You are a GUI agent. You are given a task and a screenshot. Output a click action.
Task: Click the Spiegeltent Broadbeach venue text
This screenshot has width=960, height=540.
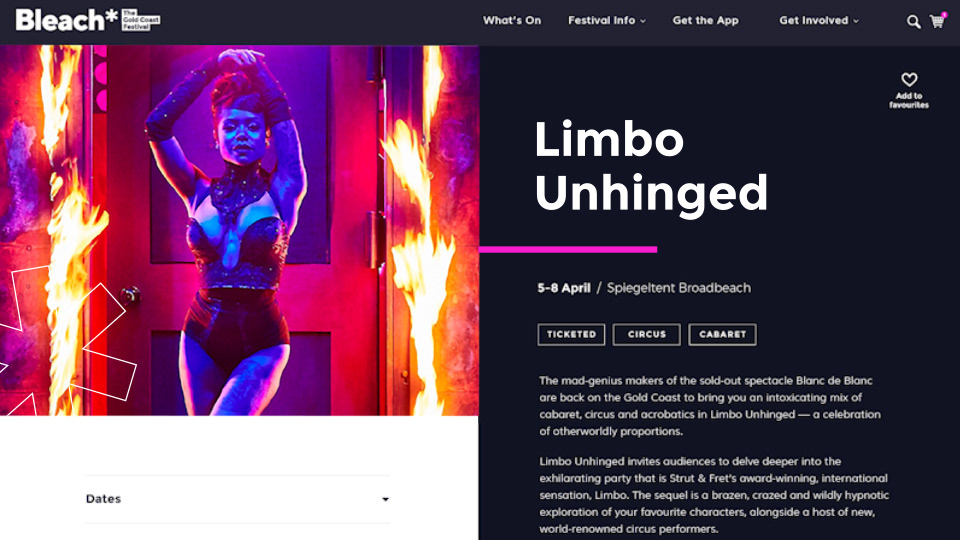coord(678,288)
